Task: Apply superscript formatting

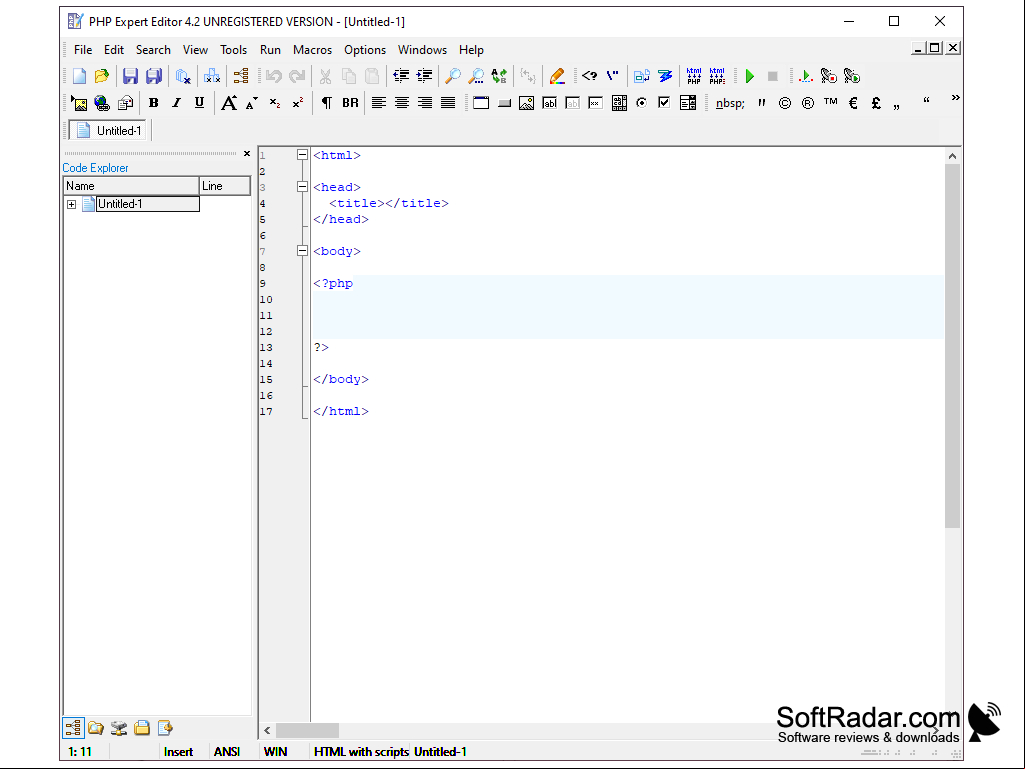Action: 298,103
